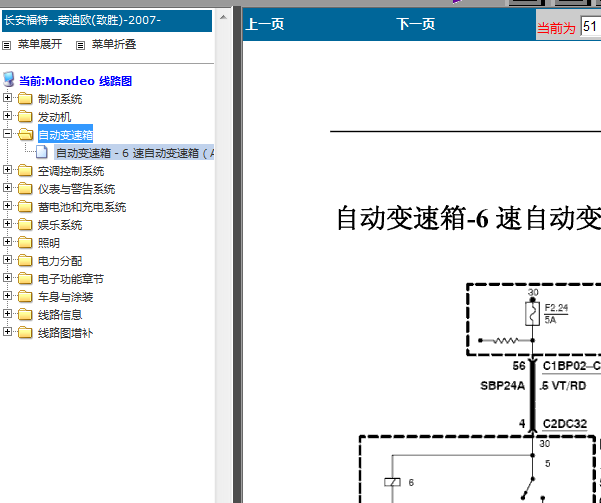Viewport: 601px width, 503px height.
Task: Click the 线路图增补 folder icon
Action: pos(25,333)
